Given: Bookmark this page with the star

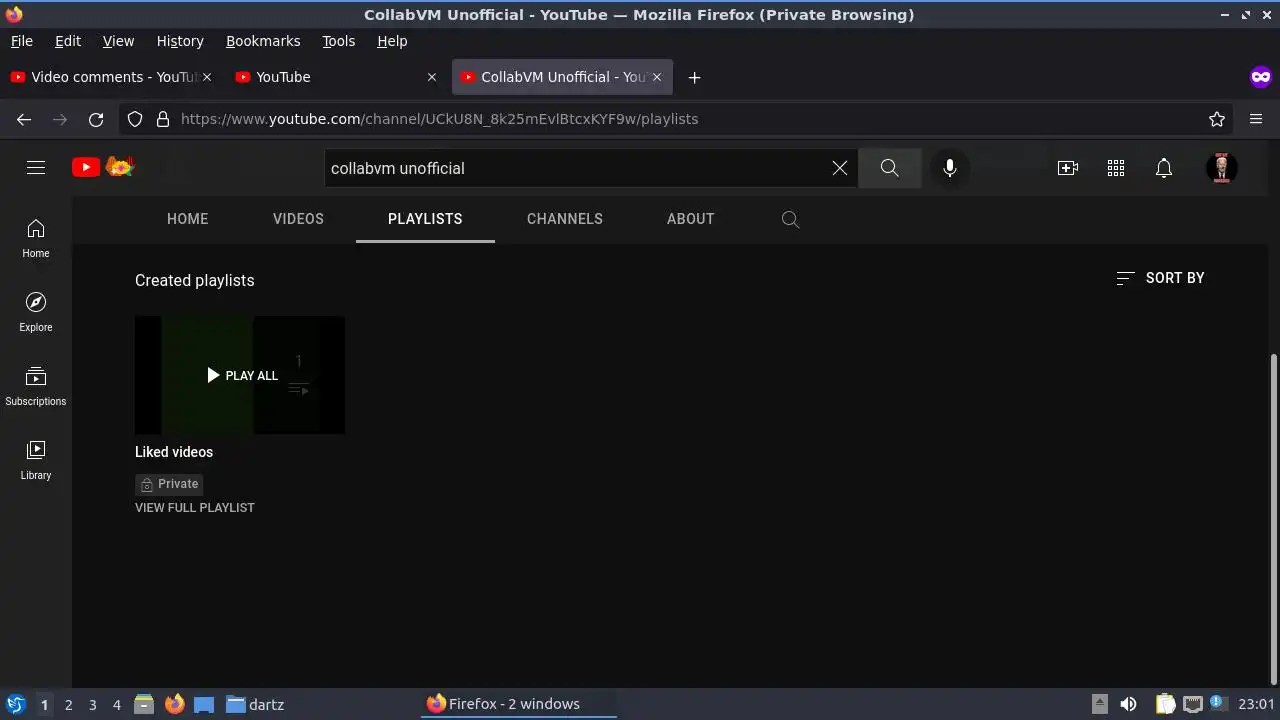Looking at the screenshot, I should (1217, 119).
